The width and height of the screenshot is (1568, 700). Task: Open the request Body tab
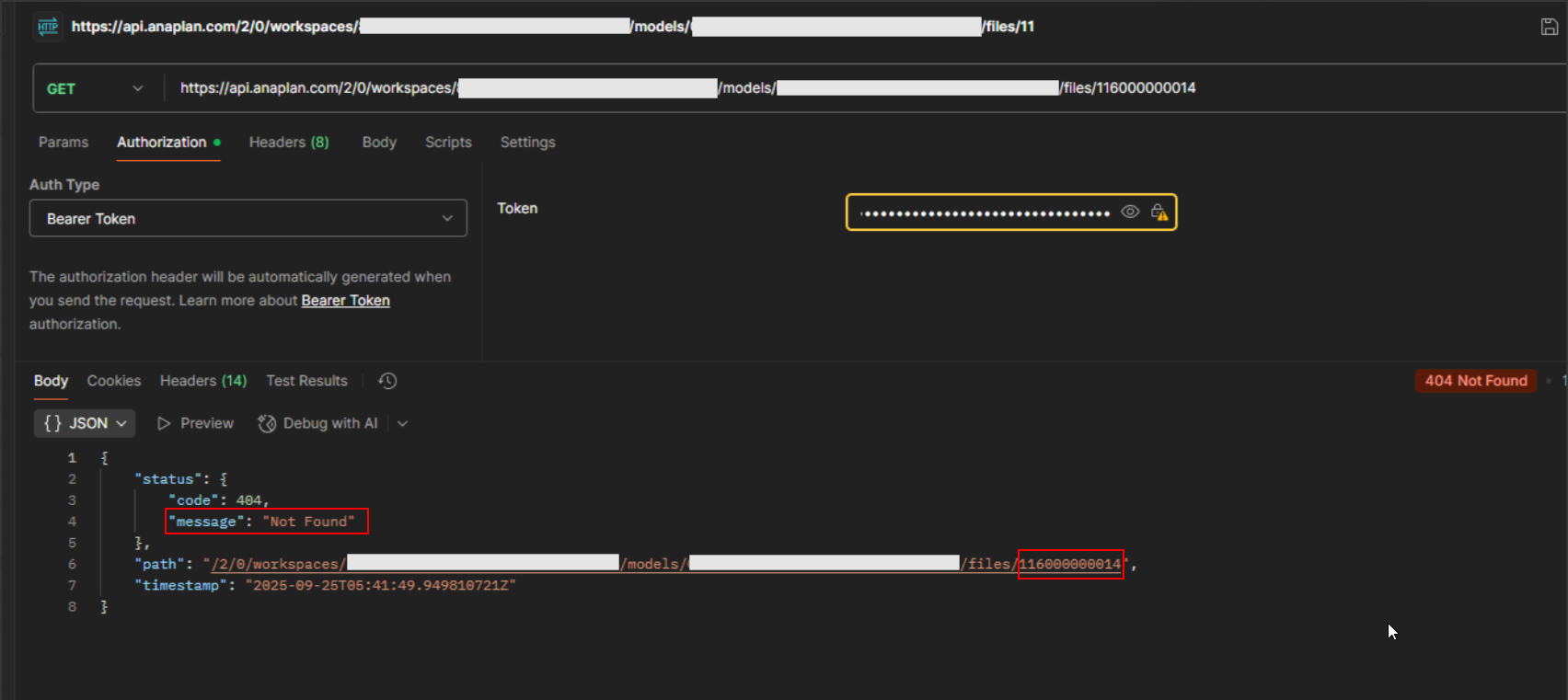(x=379, y=143)
